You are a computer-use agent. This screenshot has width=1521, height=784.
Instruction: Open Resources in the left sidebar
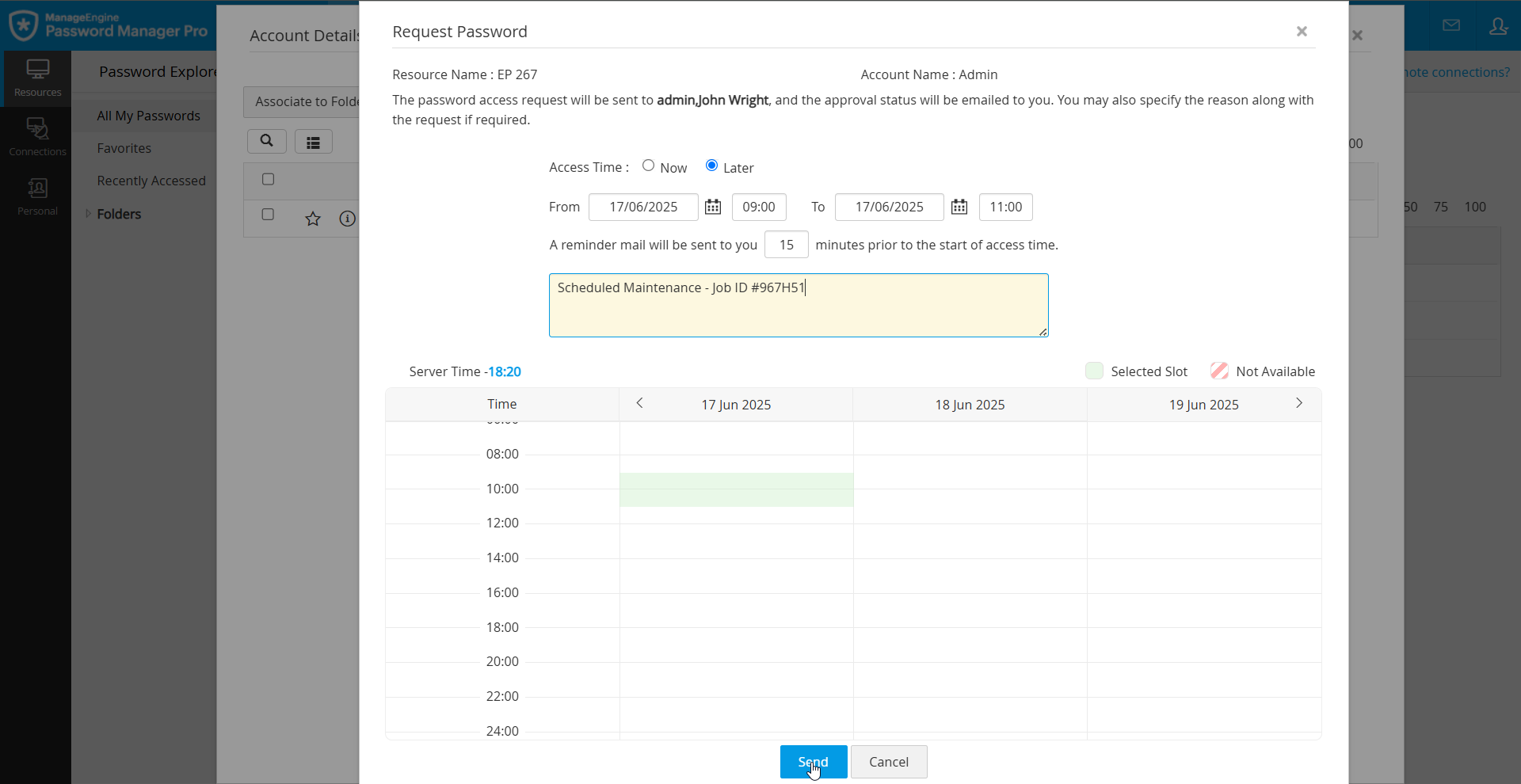(x=37, y=78)
